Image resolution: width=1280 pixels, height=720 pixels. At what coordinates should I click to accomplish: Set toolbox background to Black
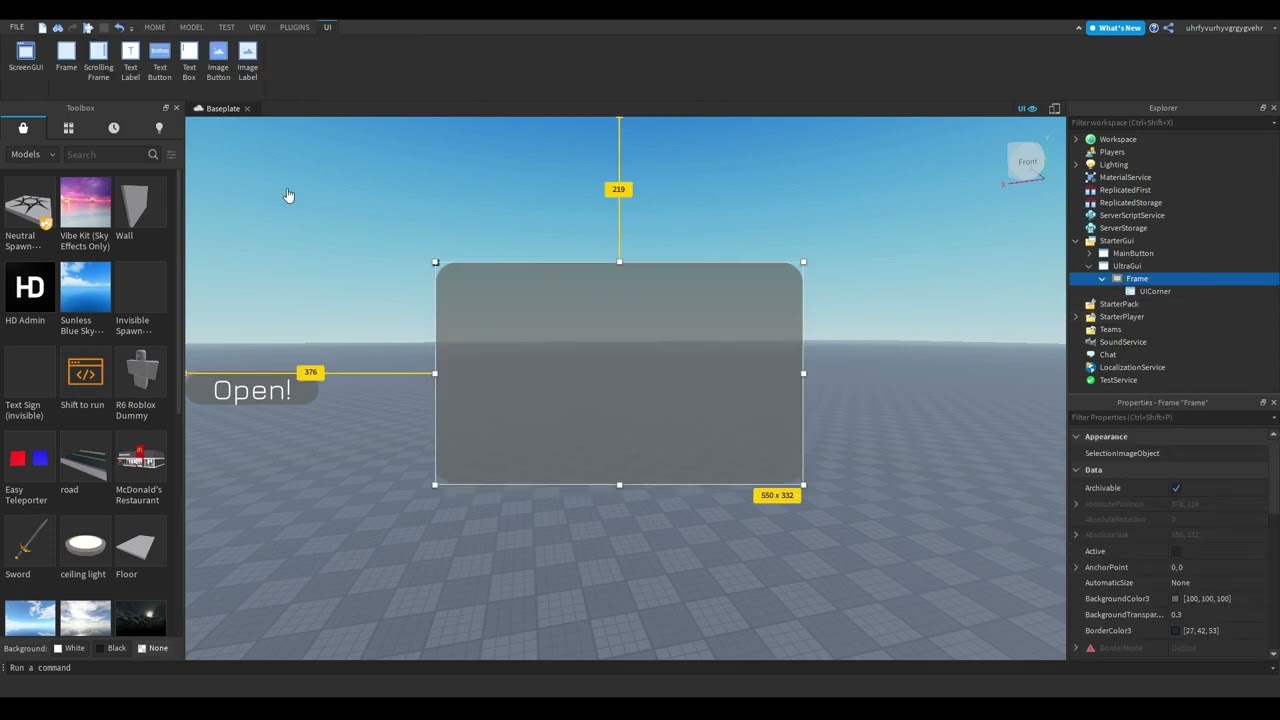[x=111, y=648]
